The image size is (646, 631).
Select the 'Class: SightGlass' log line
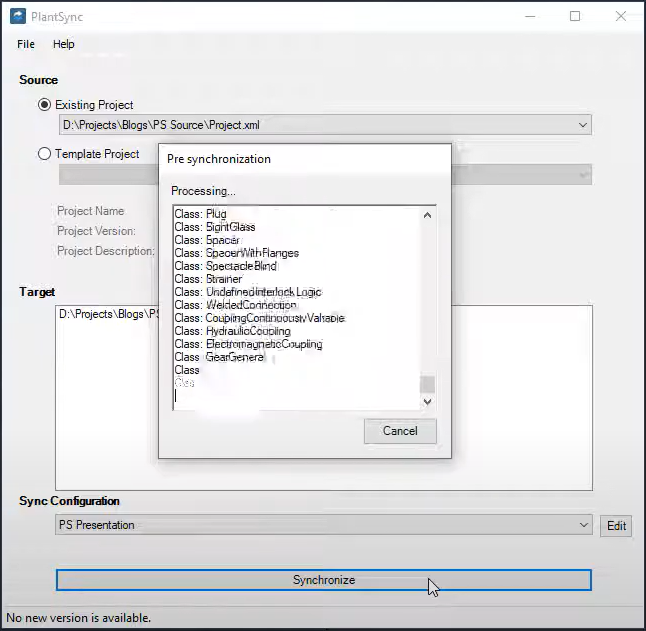pyautogui.click(x=215, y=227)
